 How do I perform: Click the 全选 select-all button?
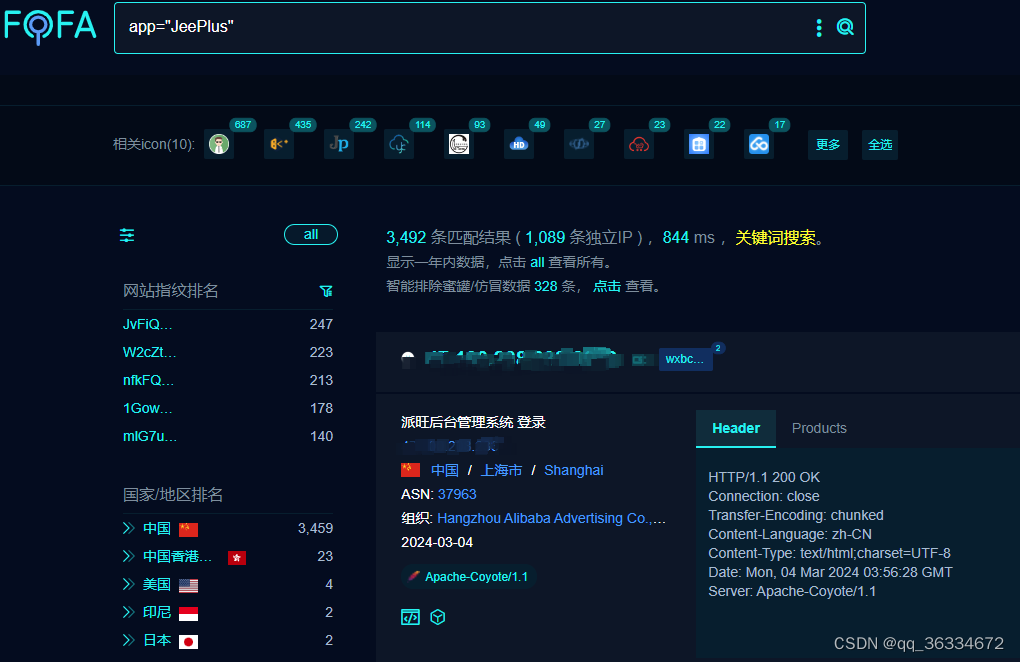(880, 144)
